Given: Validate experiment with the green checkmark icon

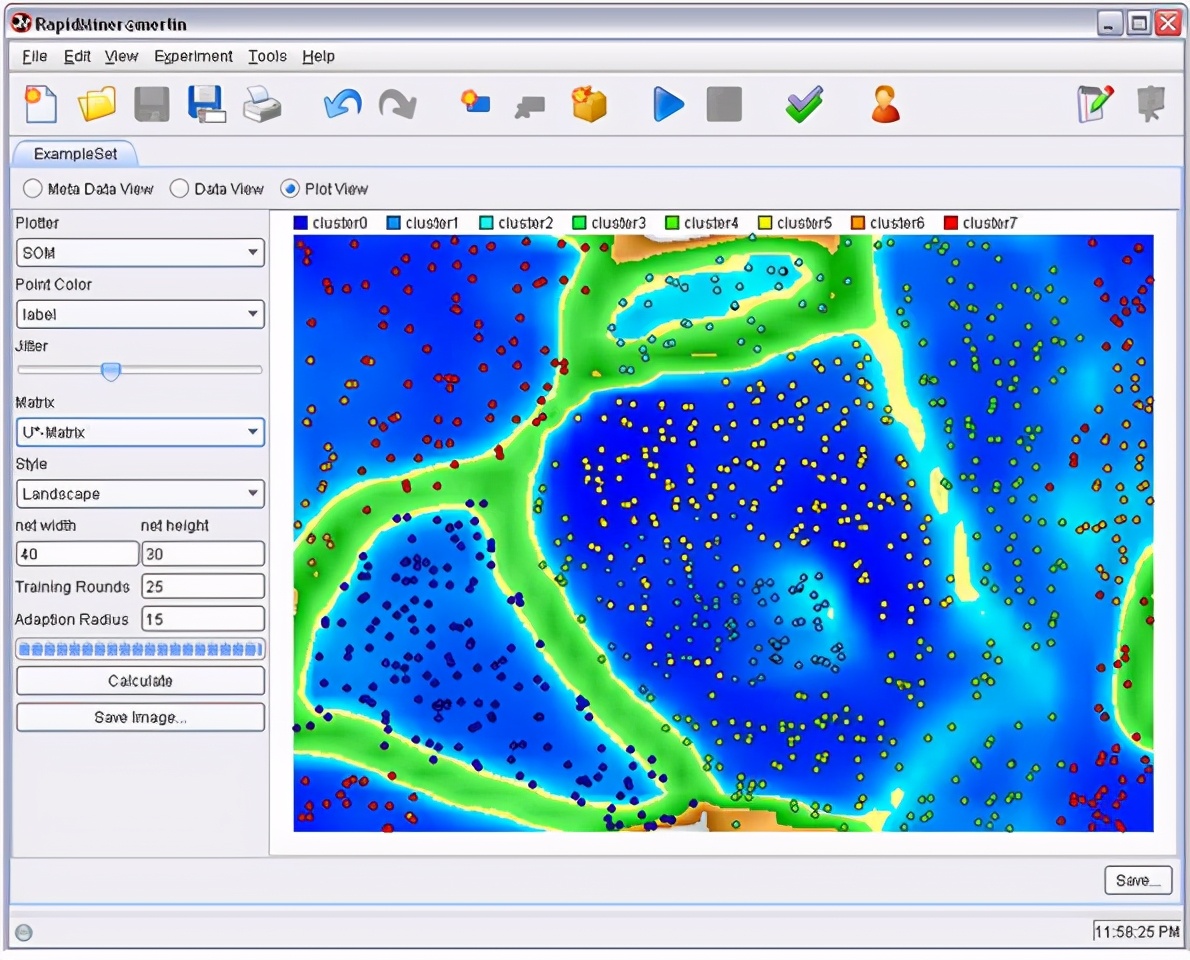Looking at the screenshot, I should pos(804,104).
